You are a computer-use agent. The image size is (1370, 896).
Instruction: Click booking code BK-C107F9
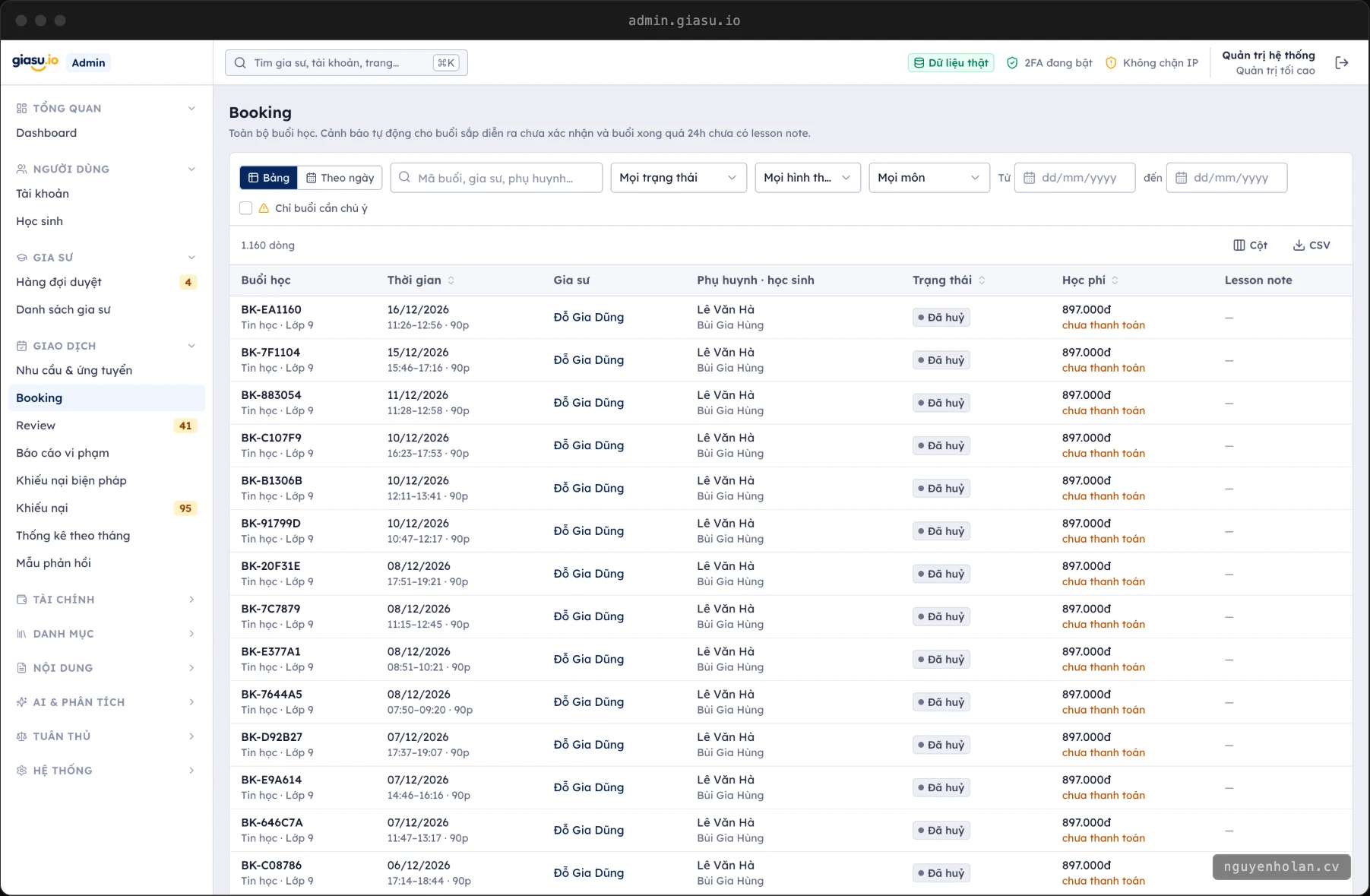pyautogui.click(x=271, y=438)
